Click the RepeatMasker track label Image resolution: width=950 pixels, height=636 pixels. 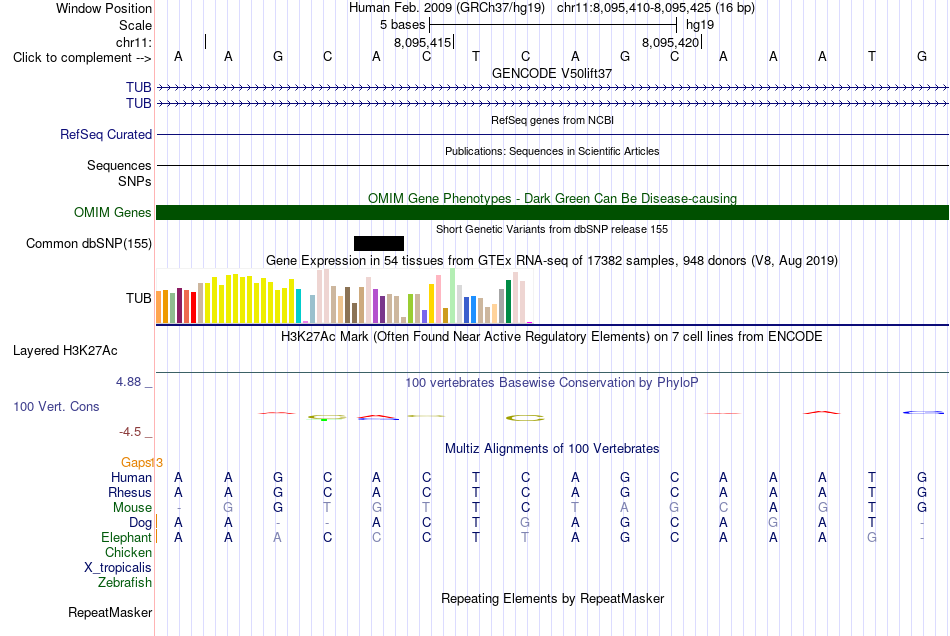click(110, 613)
